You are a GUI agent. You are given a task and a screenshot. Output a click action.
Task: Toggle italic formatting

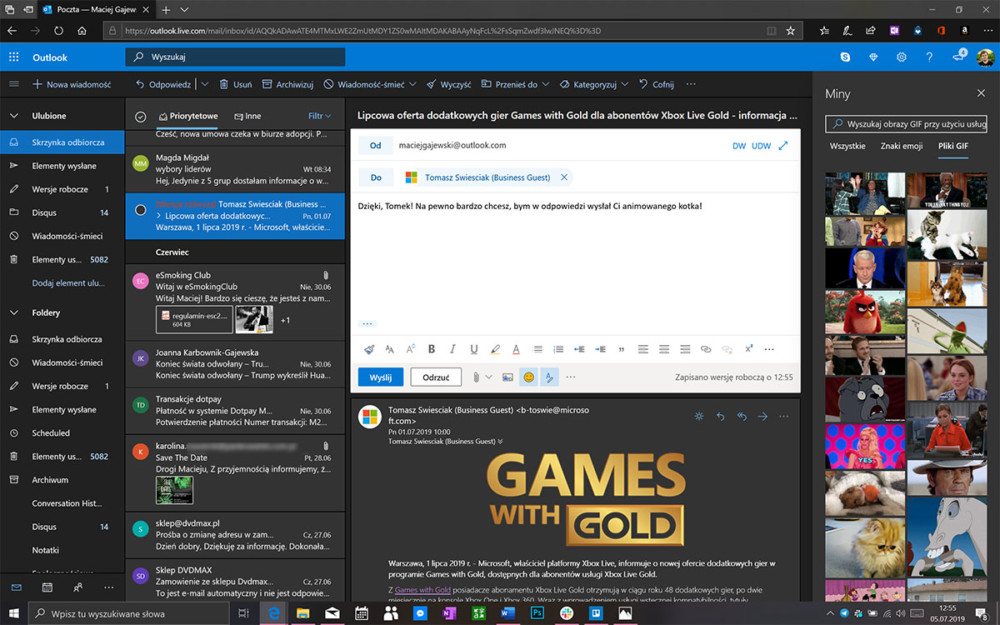[453, 349]
